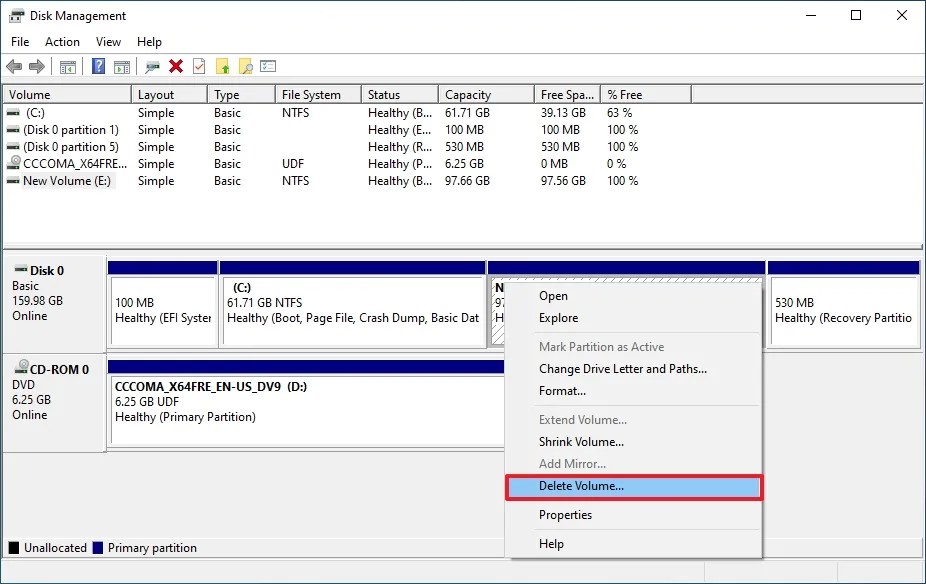Image resolution: width=926 pixels, height=584 pixels.
Task: Select the C: volume in the list
Action: click(x=35, y=113)
